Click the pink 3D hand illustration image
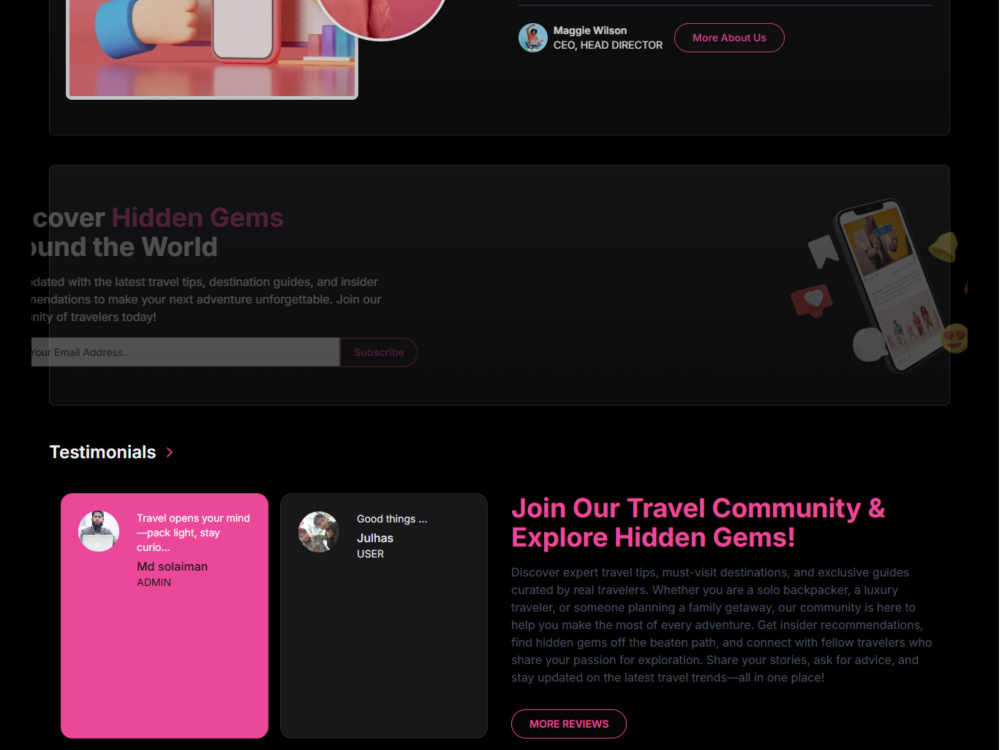The image size is (1000, 750). click(x=212, y=48)
